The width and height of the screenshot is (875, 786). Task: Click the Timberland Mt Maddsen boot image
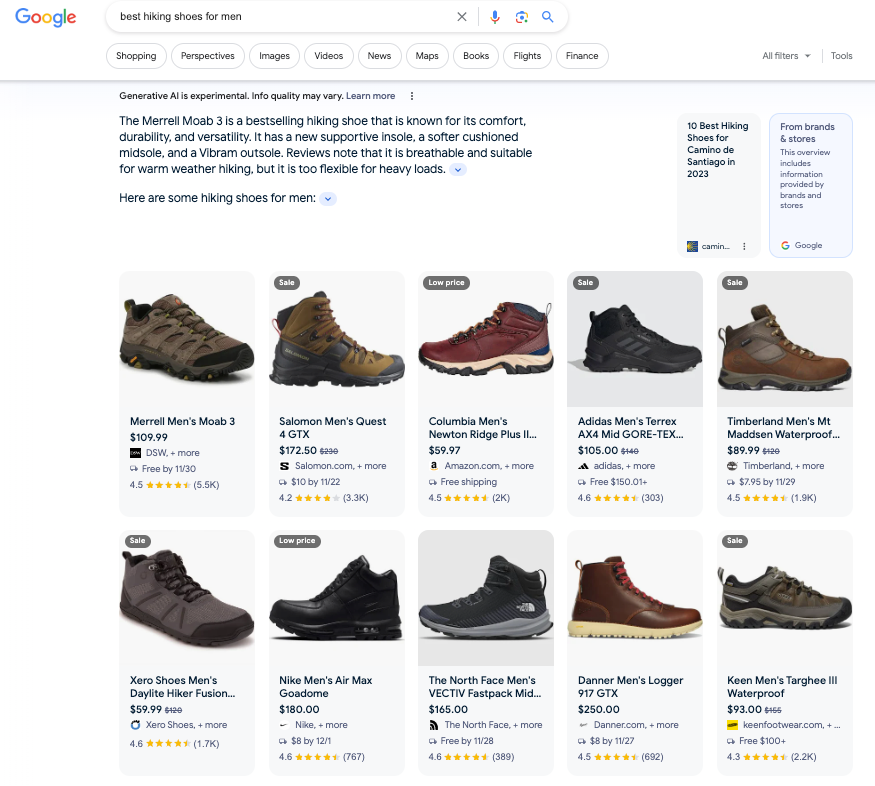coord(785,339)
